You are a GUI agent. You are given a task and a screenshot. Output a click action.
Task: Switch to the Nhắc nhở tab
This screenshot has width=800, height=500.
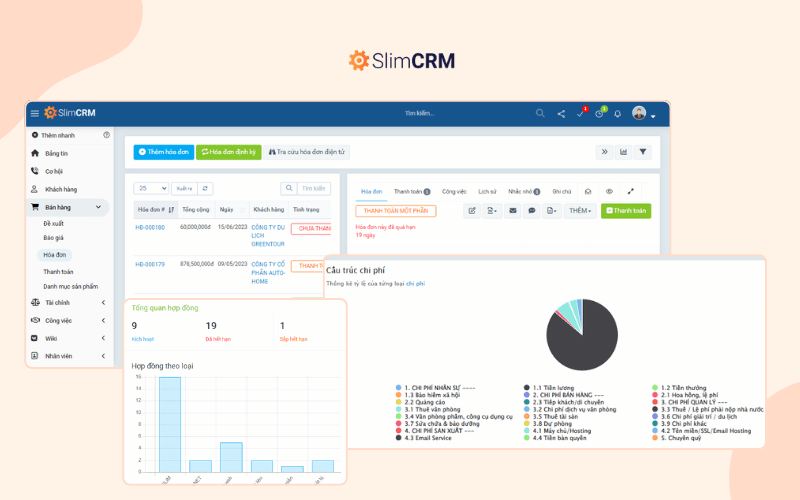point(524,192)
